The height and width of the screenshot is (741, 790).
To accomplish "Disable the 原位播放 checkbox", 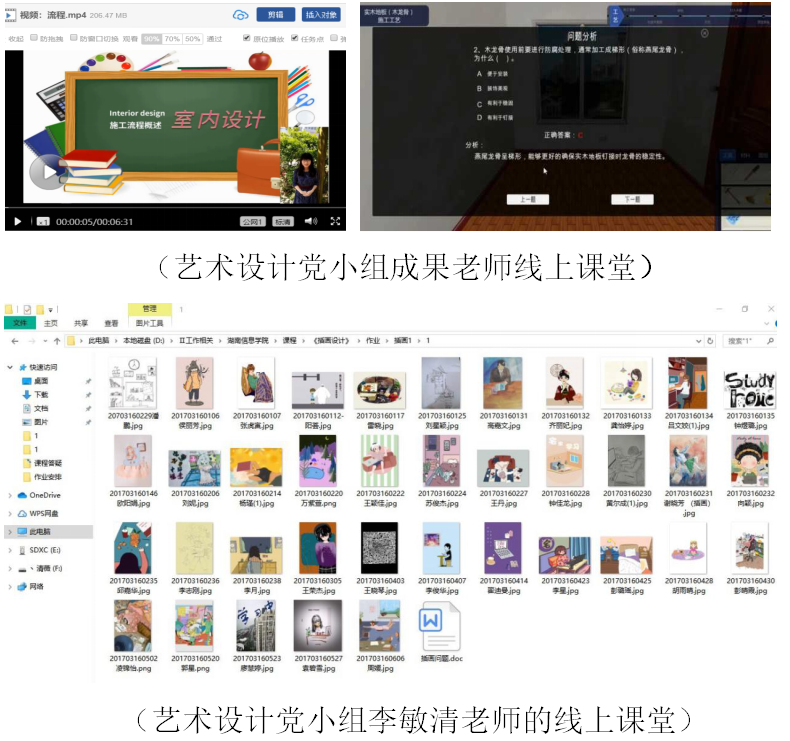I will pos(246,38).
